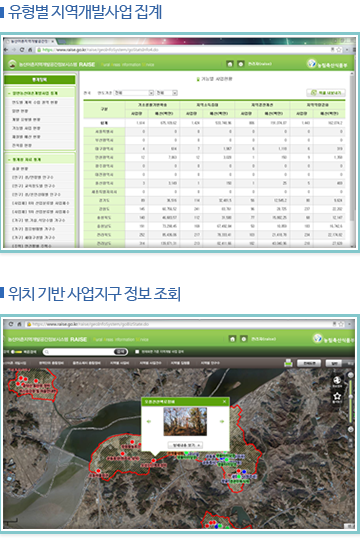Show previous photo with green left arrow
Viewport: 360px width, 559px height.
pyautogui.click(x=149, y=421)
